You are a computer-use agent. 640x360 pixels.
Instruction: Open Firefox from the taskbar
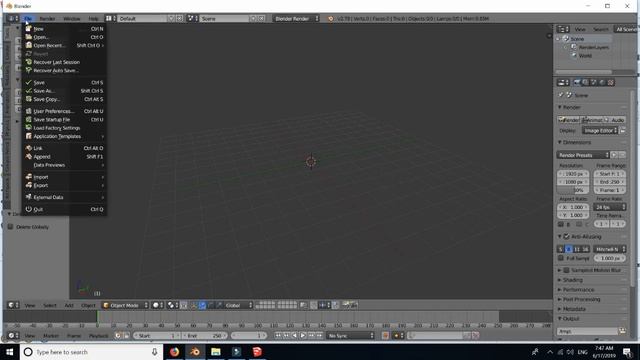174,352
